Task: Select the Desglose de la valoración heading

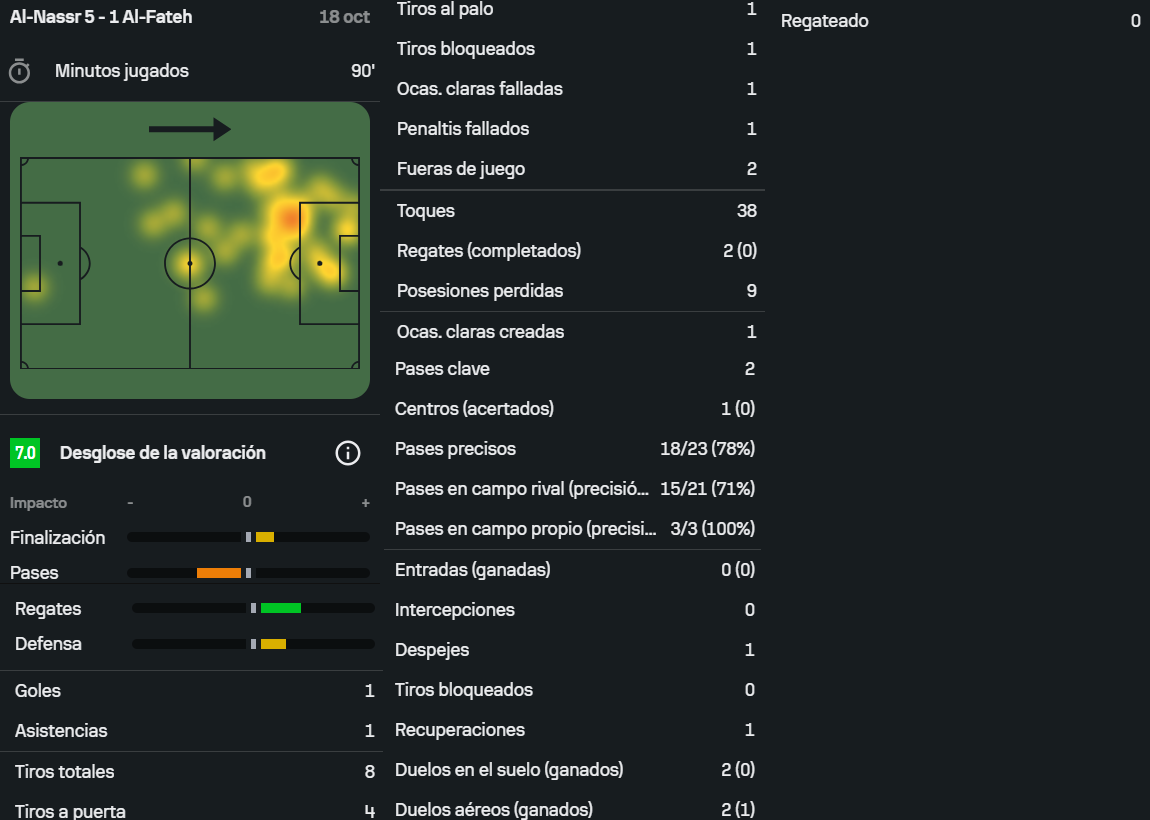Action: [x=163, y=453]
